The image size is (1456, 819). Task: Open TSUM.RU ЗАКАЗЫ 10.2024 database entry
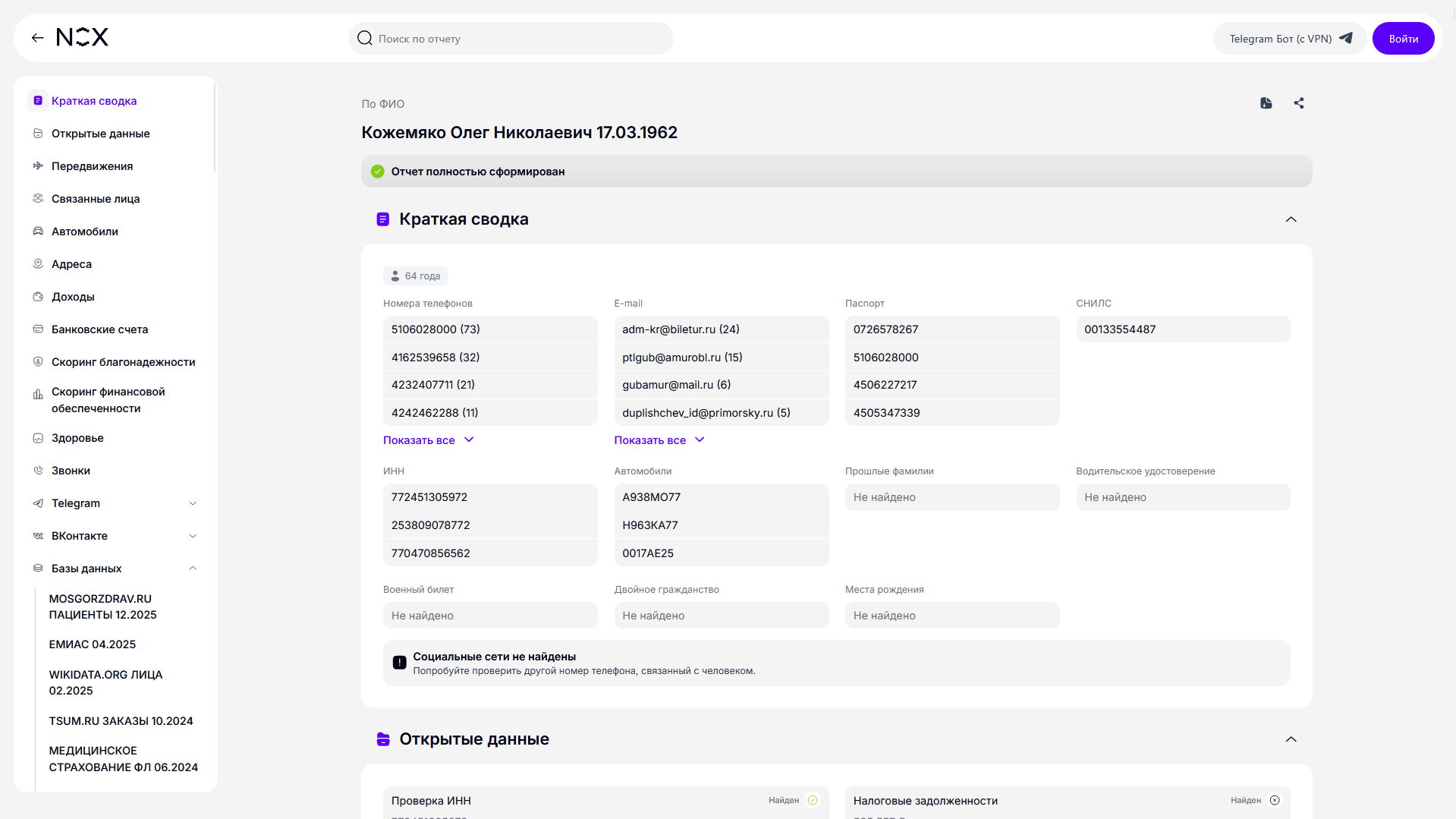[x=121, y=721]
